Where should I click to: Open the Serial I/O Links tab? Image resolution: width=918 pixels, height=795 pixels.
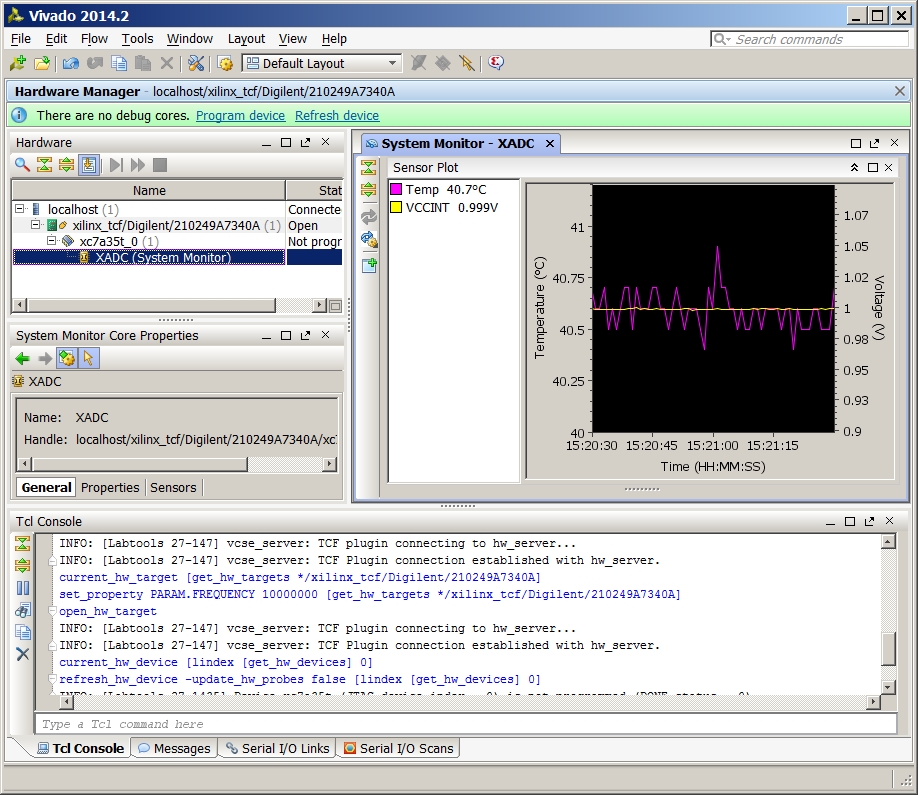[x=278, y=748]
